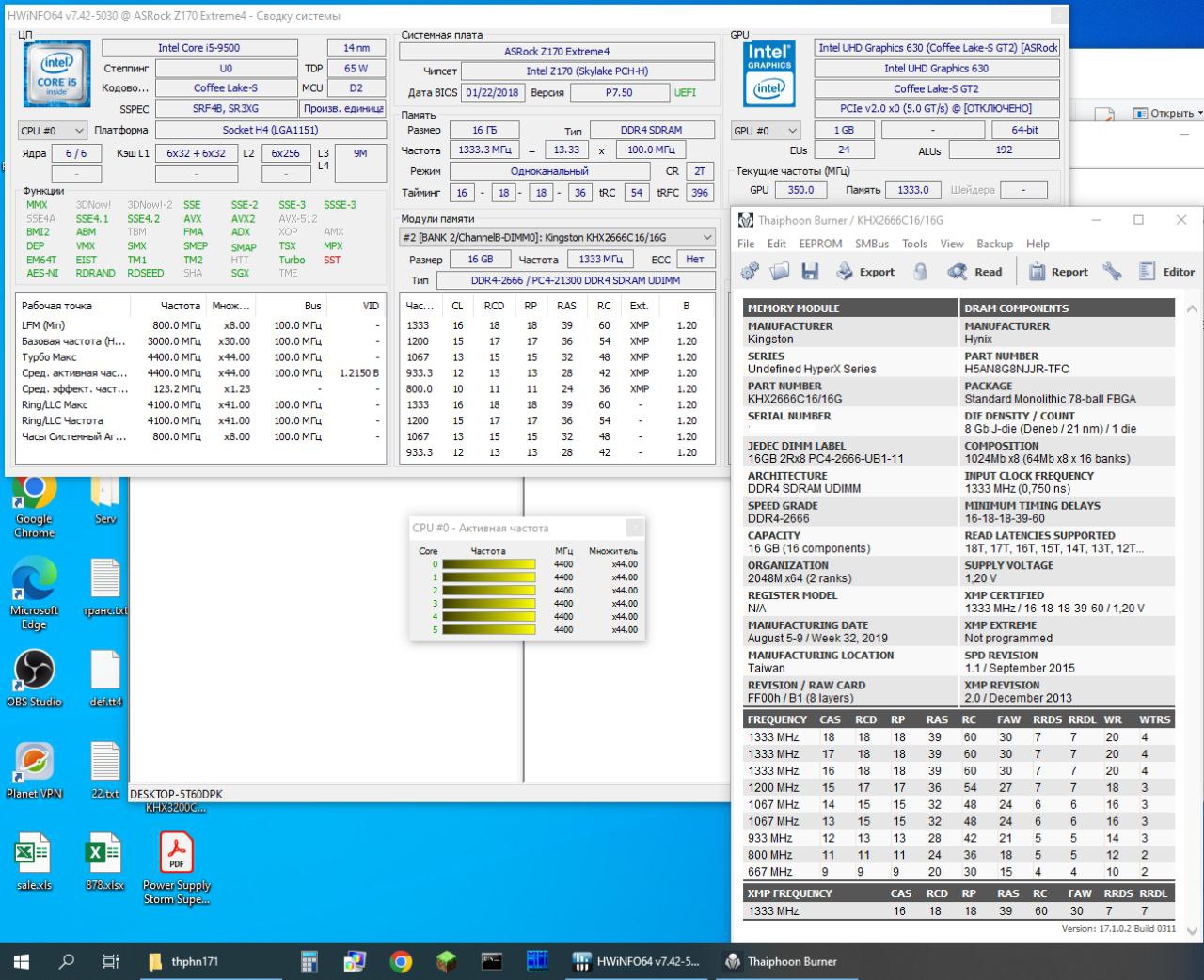This screenshot has height=980, width=1204.
Task: Click the Intel Core i5-9500 name field
Action: pos(199,48)
